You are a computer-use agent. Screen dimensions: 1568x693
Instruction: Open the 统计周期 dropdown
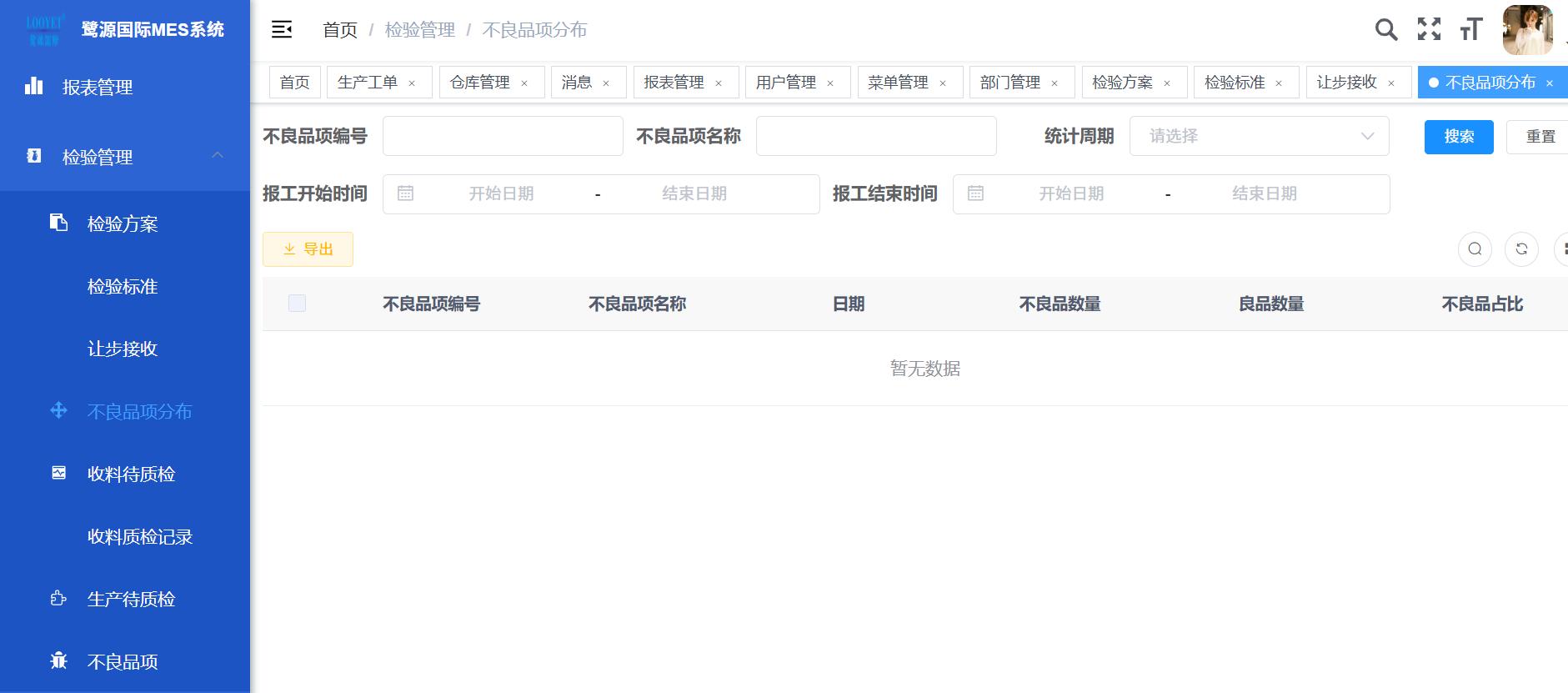[x=1259, y=136]
